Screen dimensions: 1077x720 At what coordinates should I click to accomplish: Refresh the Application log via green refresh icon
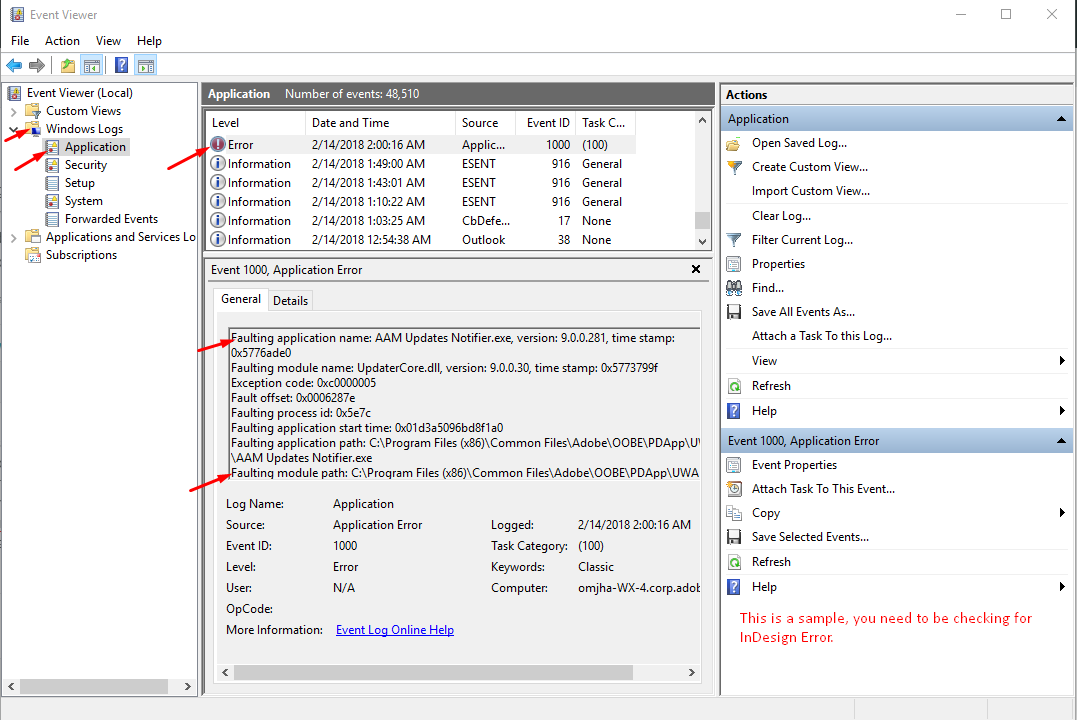click(x=733, y=385)
